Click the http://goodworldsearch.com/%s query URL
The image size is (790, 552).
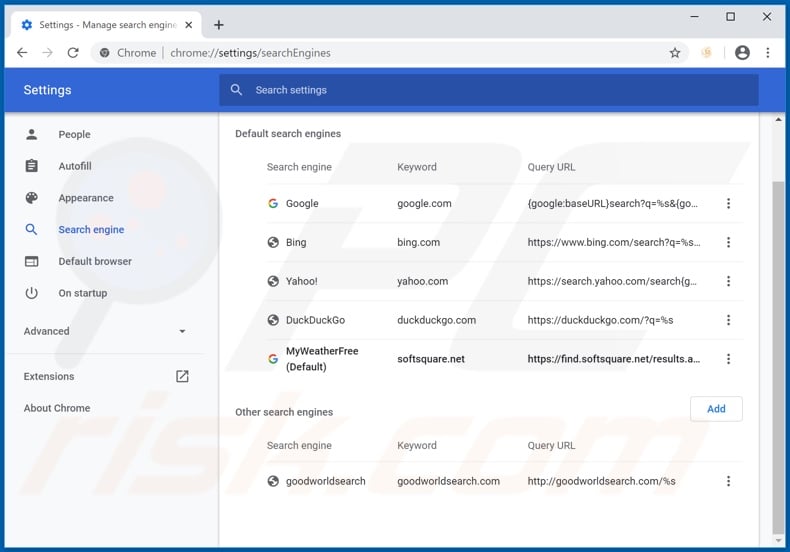[x=602, y=481]
